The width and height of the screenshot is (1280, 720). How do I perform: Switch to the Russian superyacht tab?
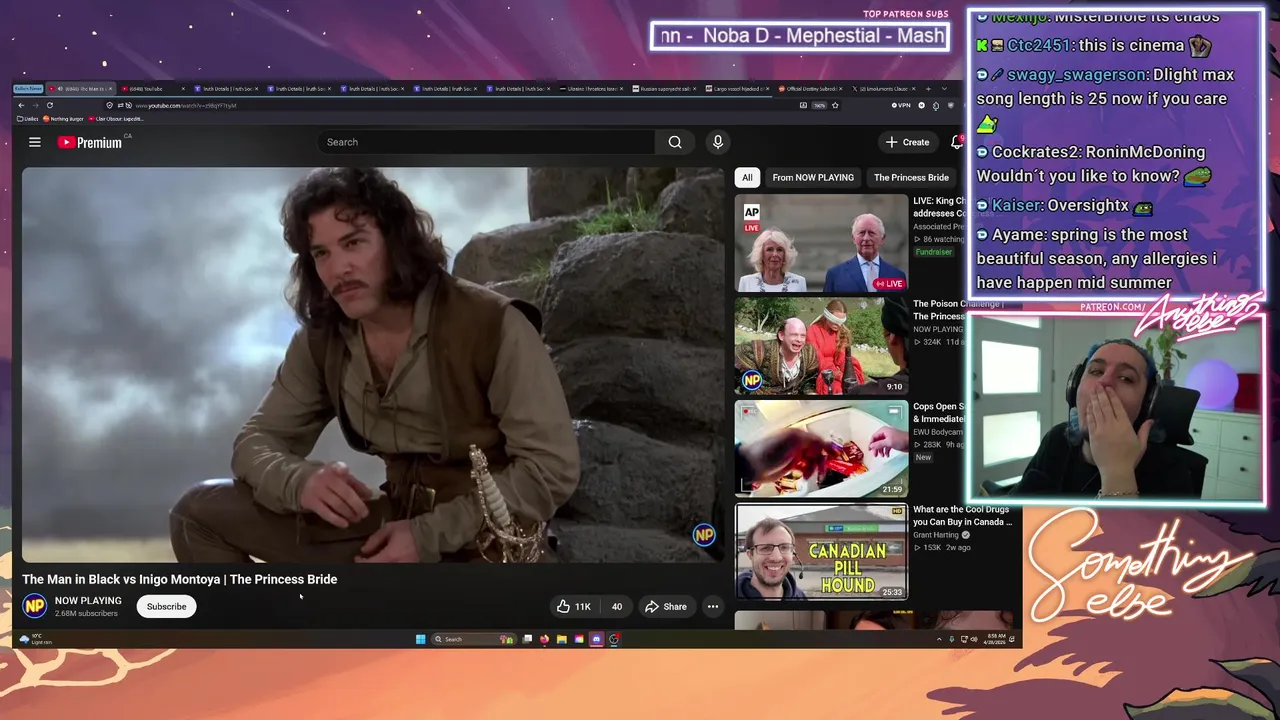pyautogui.click(x=666, y=89)
